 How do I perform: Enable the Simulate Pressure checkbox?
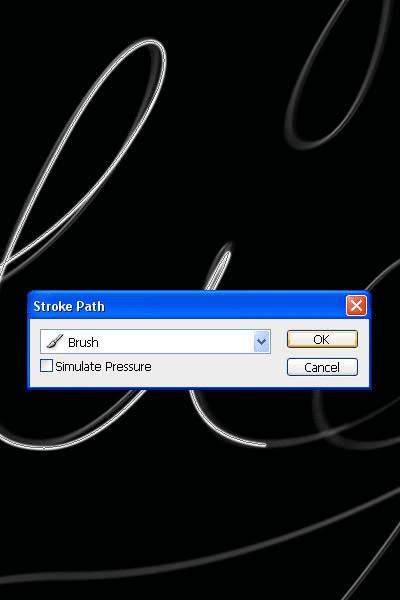[46, 365]
